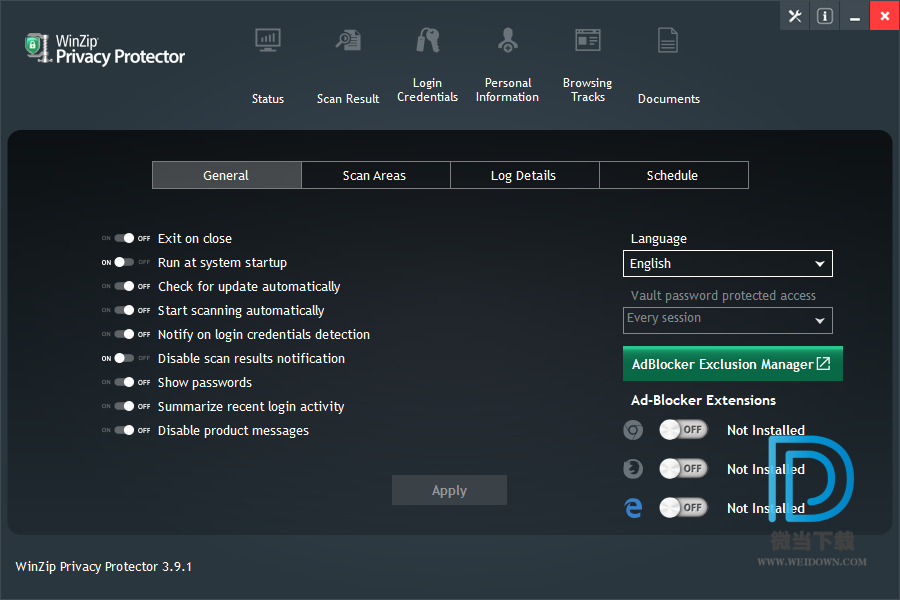Select the General tab
900x600 pixels.
click(x=227, y=175)
